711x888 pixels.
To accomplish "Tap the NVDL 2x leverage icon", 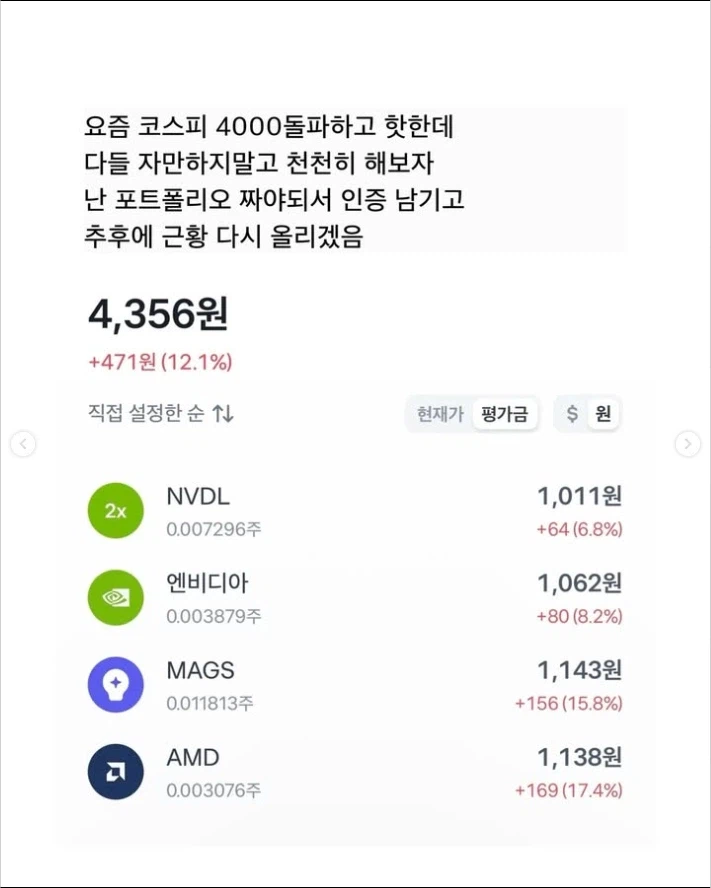I will 115,510.
